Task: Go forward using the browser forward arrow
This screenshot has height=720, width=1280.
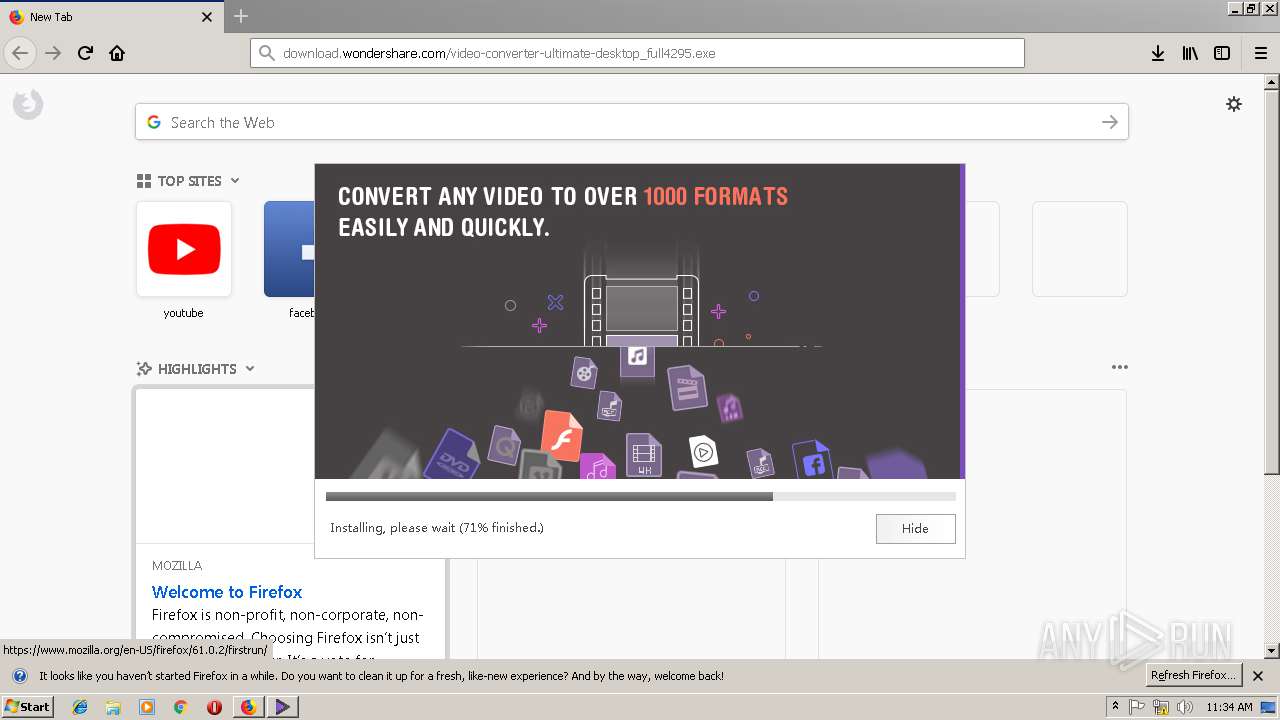Action: tap(53, 53)
